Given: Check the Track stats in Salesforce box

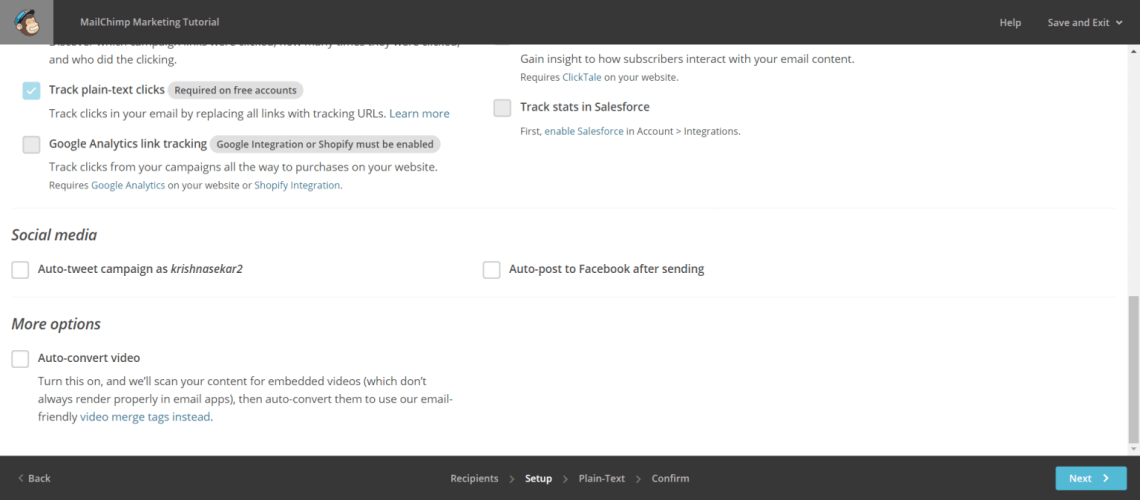Looking at the screenshot, I should 502,108.
